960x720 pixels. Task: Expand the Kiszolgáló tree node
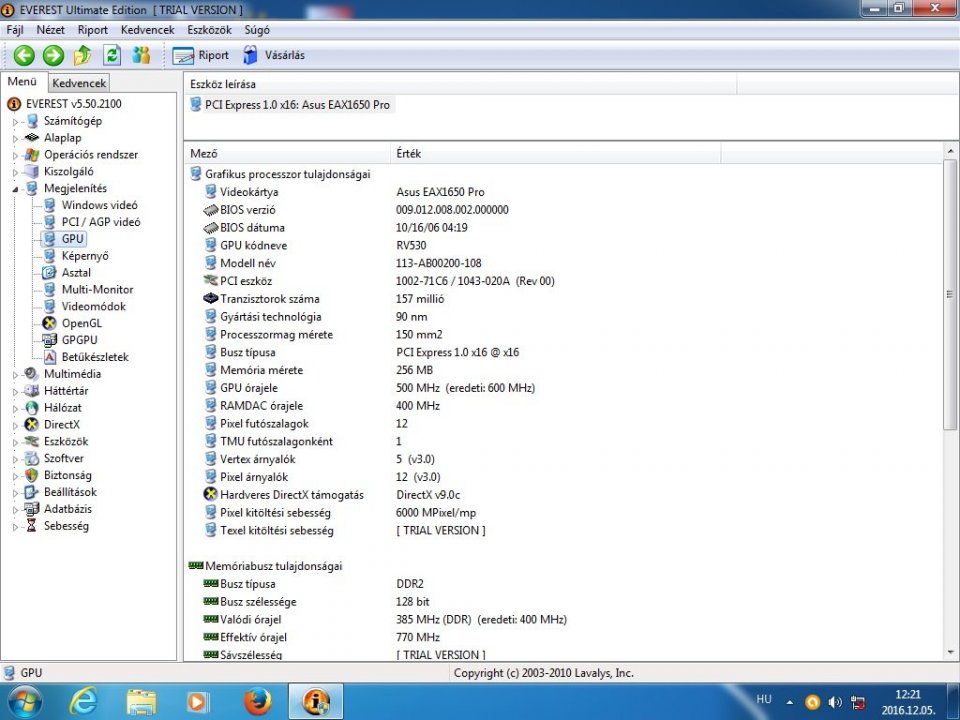pyautogui.click(x=16, y=172)
